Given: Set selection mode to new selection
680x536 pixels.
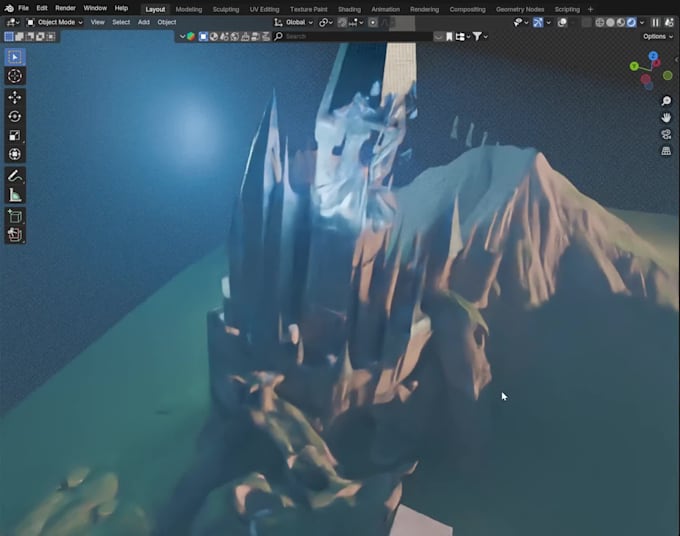Looking at the screenshot, I should 9,36.
